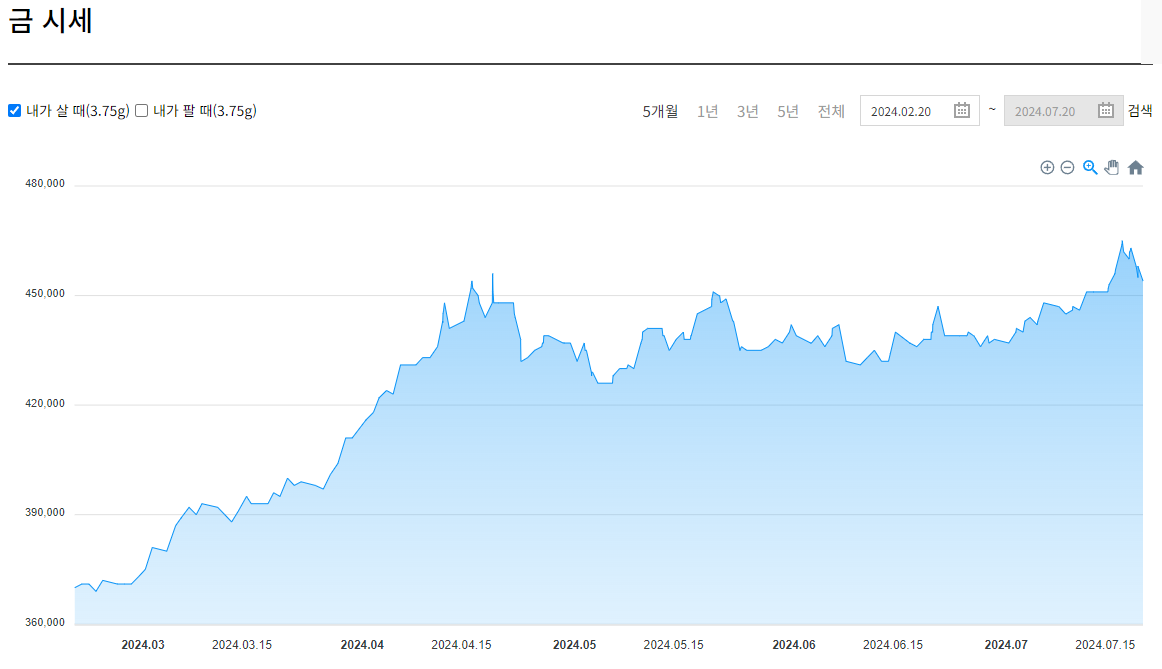Activate the hand panning tool

pyautogui.click(x=1112, y=167)
